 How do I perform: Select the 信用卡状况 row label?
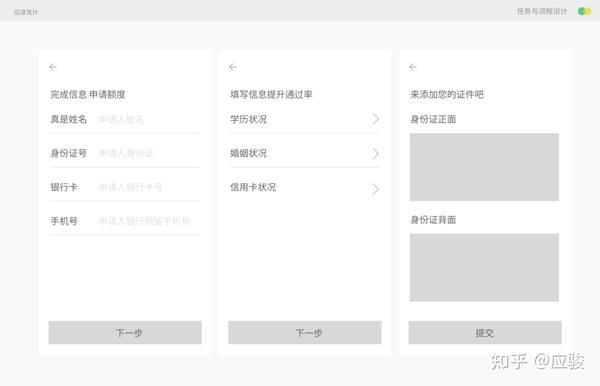(253, 187)
